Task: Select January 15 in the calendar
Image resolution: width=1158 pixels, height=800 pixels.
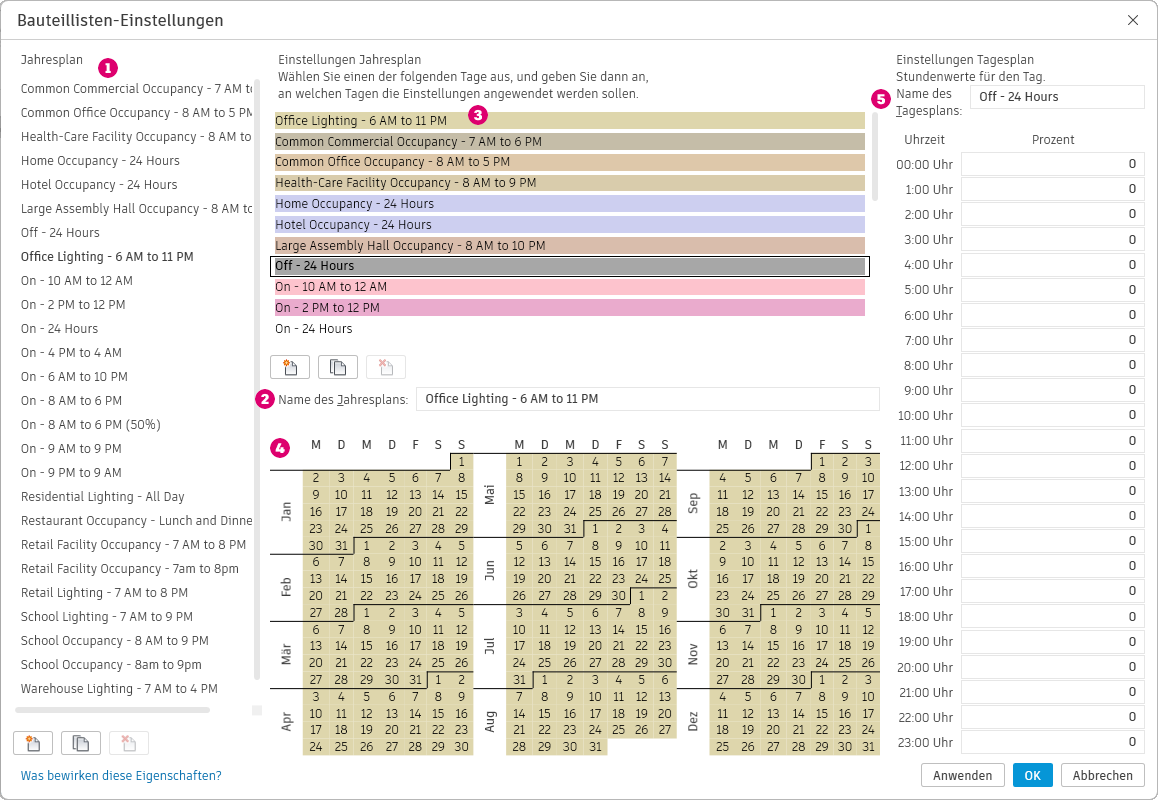Action: (x=462, y=495)
